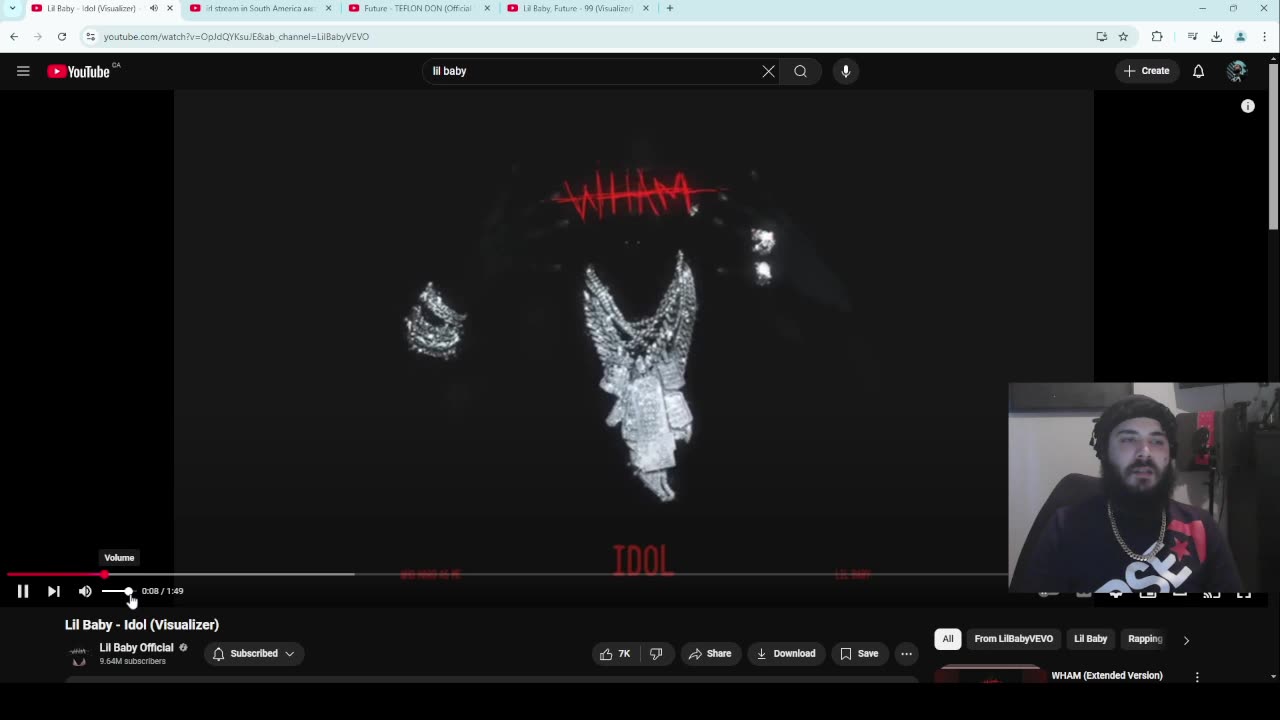Adjust the player volume slider

(x=117, y=591)
